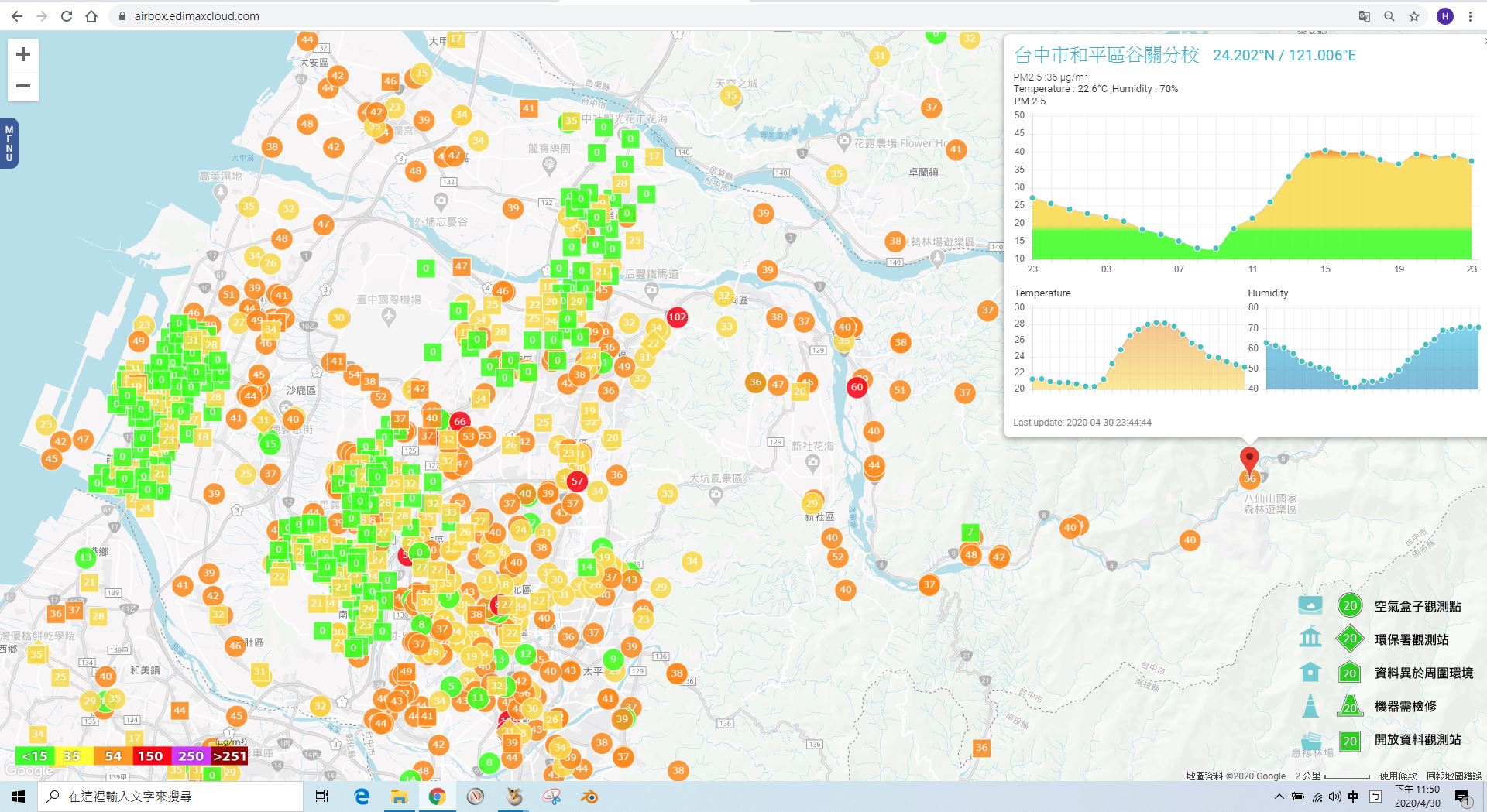
Task: Click the green <15 legend swatch
Action: pos(35,755)
